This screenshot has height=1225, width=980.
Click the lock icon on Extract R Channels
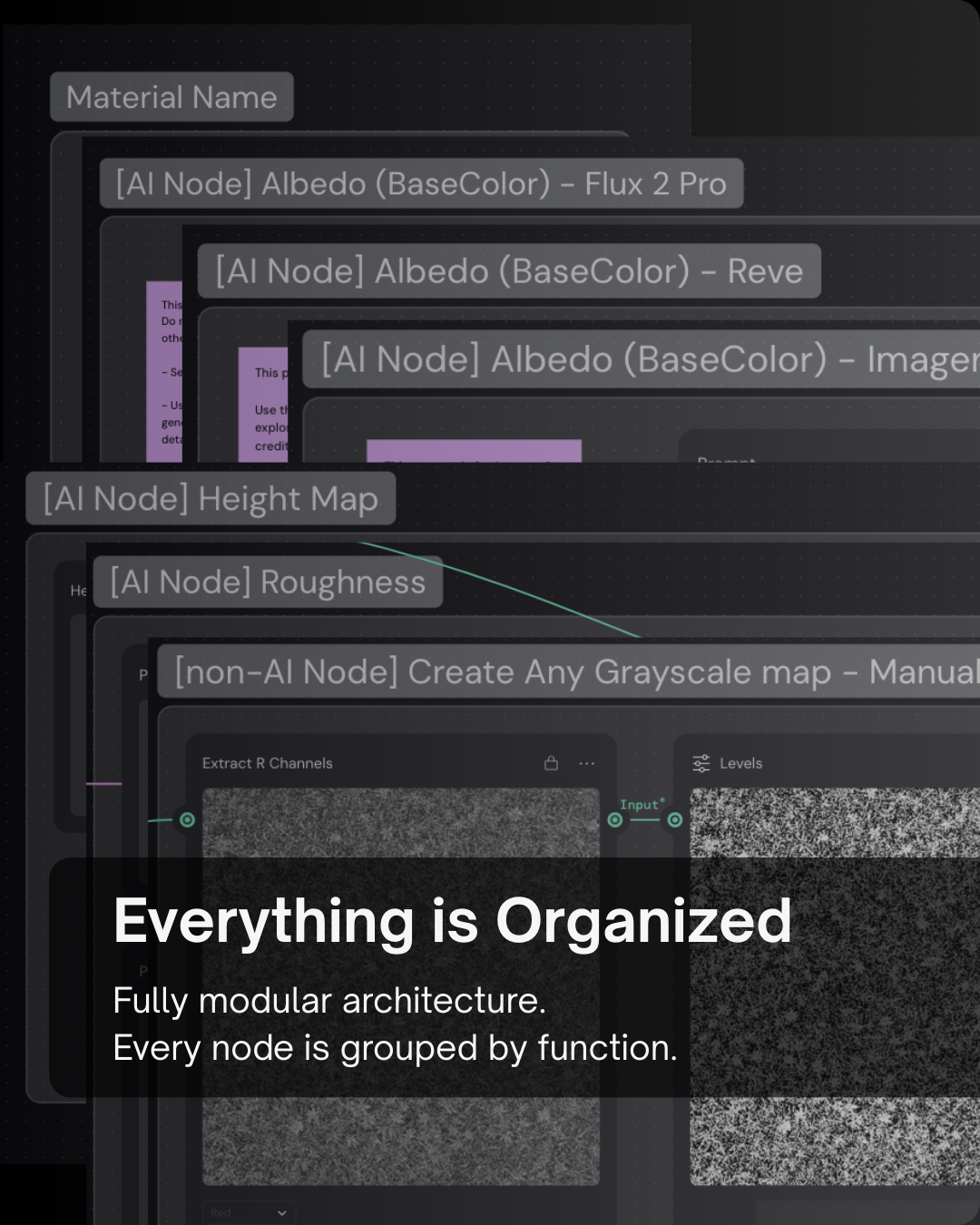pyautogui.click(x=551, y=763)
